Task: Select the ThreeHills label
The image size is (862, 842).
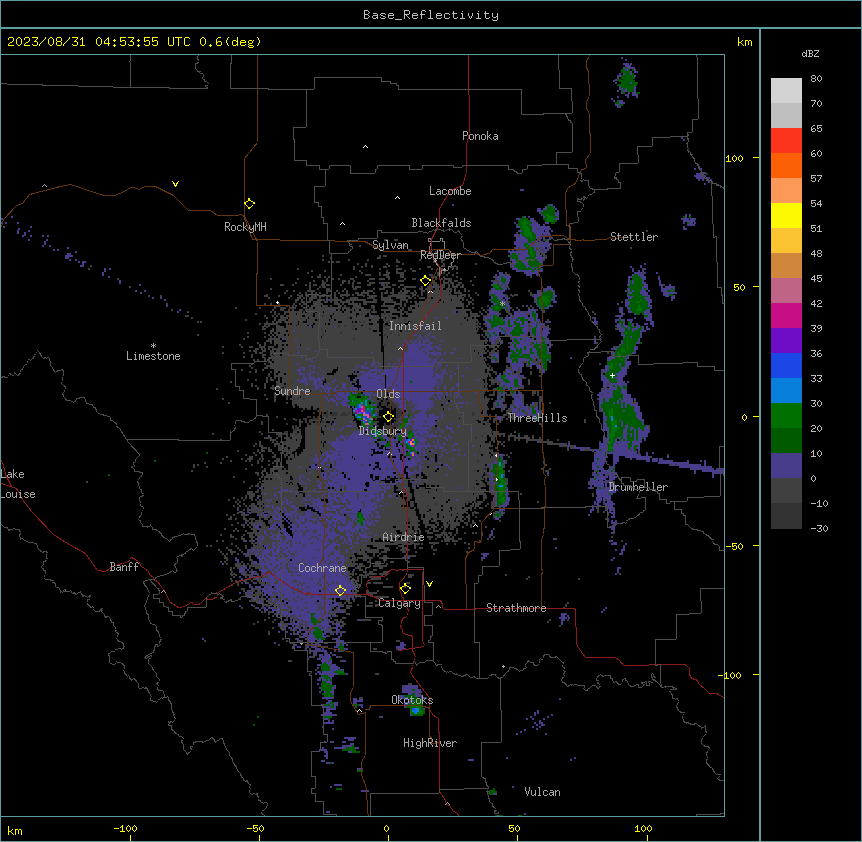Action: [537, 418]
